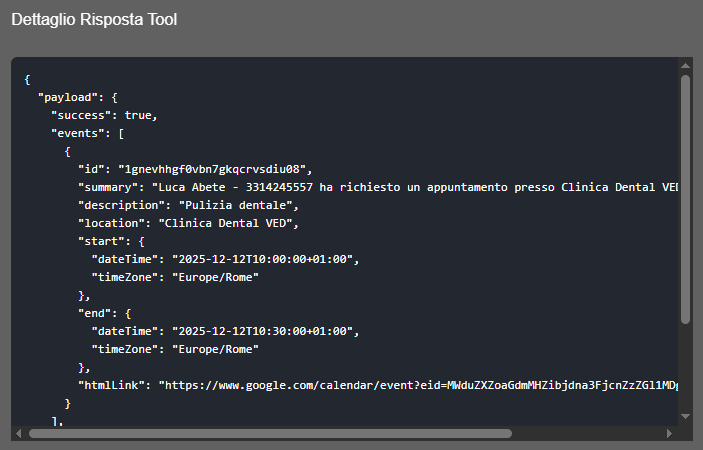The height and width of the screenshot is (450, 703).
Task: Click the vertical scrollbar down arrow
Action: 685,416
